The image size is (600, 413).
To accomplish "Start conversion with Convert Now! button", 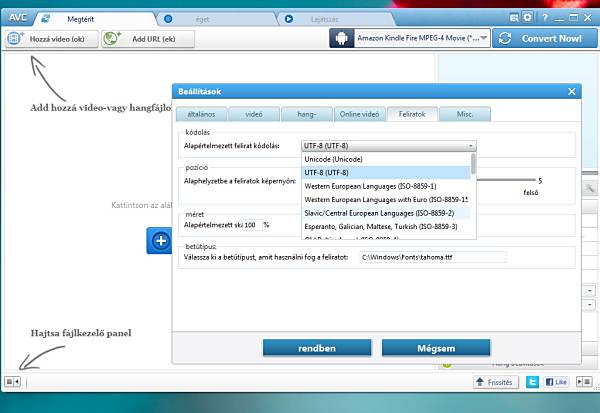I will click(x=545, y=38).
